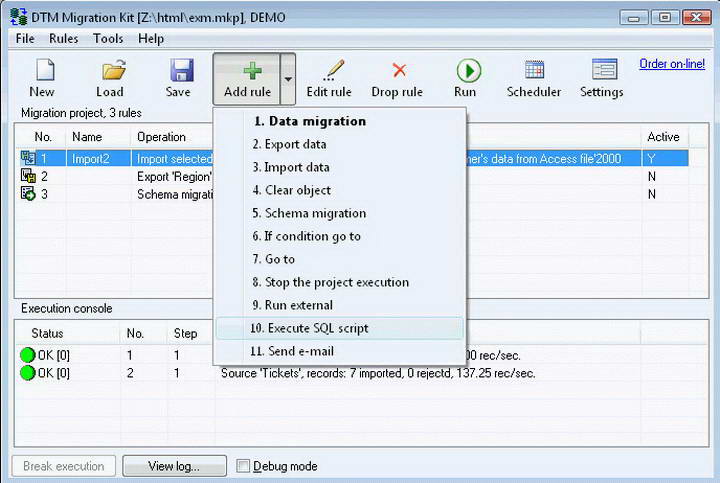Image resolution: width=720 pixels, height=483 pixels.
Task: Click the Active column header
Action: 663,137
